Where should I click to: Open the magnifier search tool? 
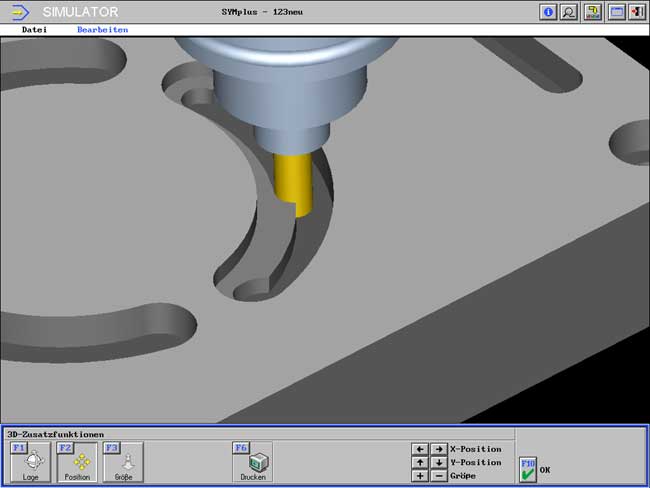tap(569, 12)
